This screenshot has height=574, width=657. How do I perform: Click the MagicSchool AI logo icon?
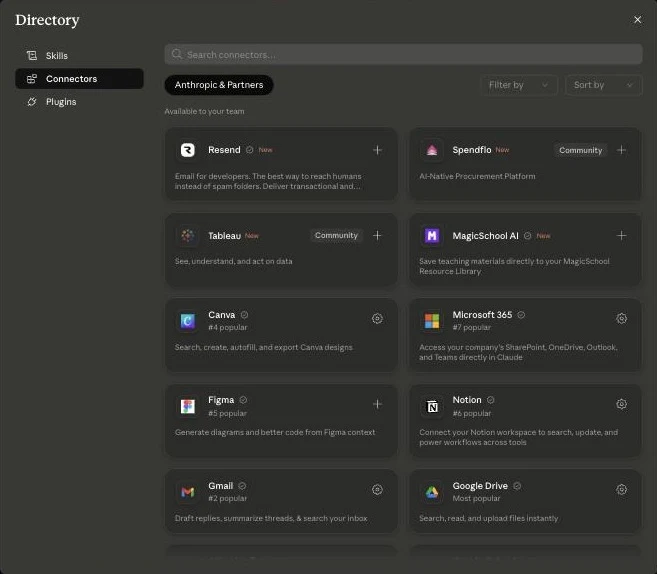point(432,235)
